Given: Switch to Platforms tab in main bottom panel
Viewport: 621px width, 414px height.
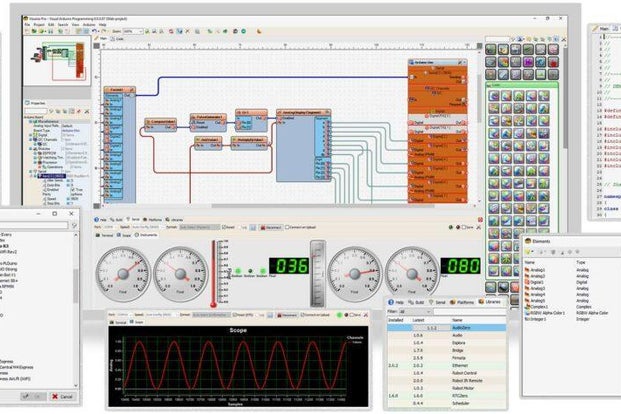Looking at the screenshot, I should [x=153, y=219].
